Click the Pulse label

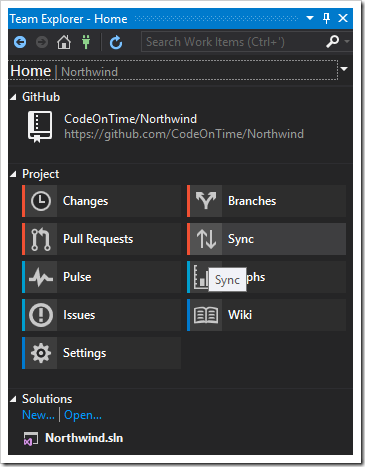tap(77, 277)
